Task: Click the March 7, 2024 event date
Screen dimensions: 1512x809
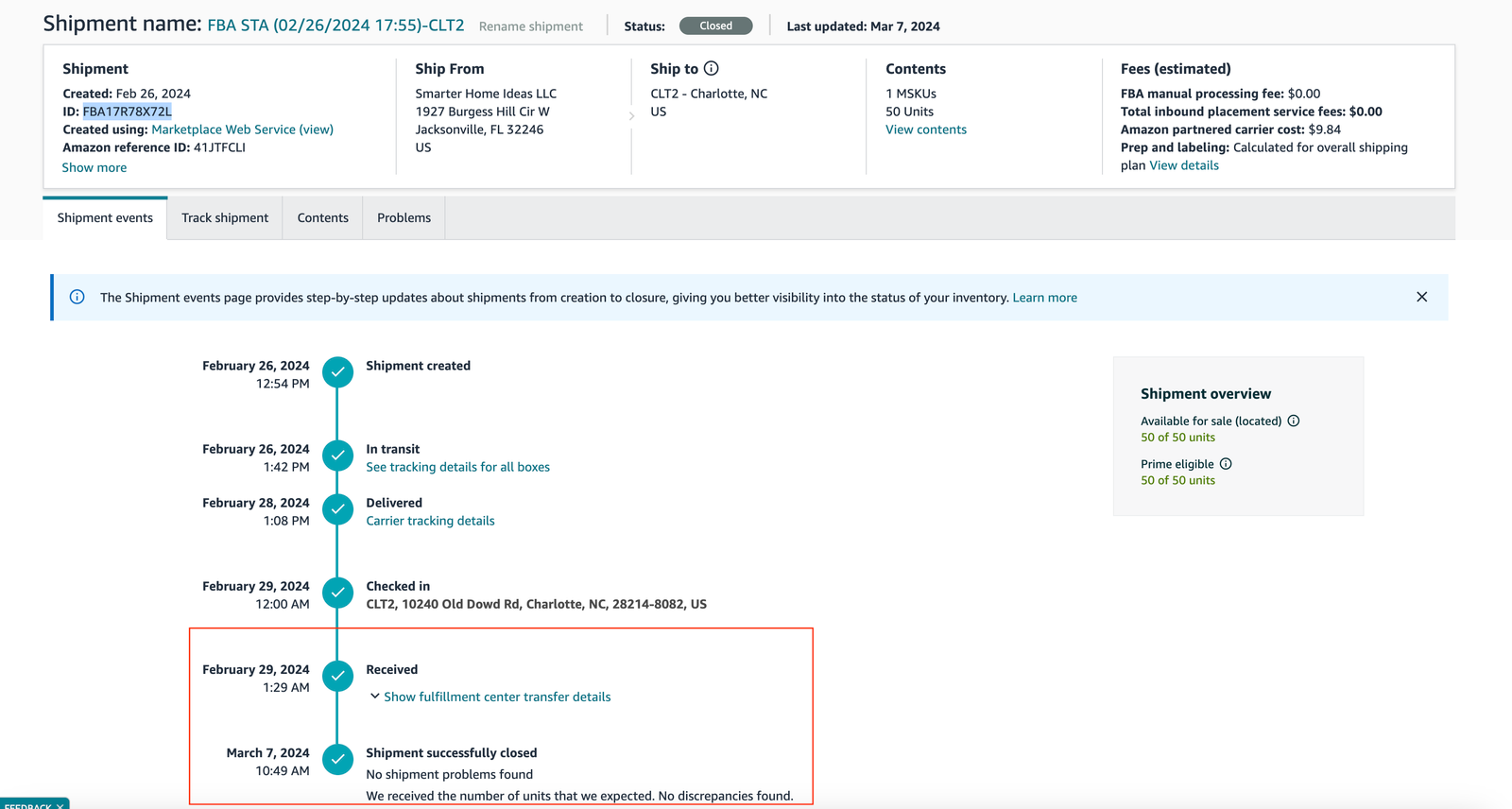Action: (267, 752)
